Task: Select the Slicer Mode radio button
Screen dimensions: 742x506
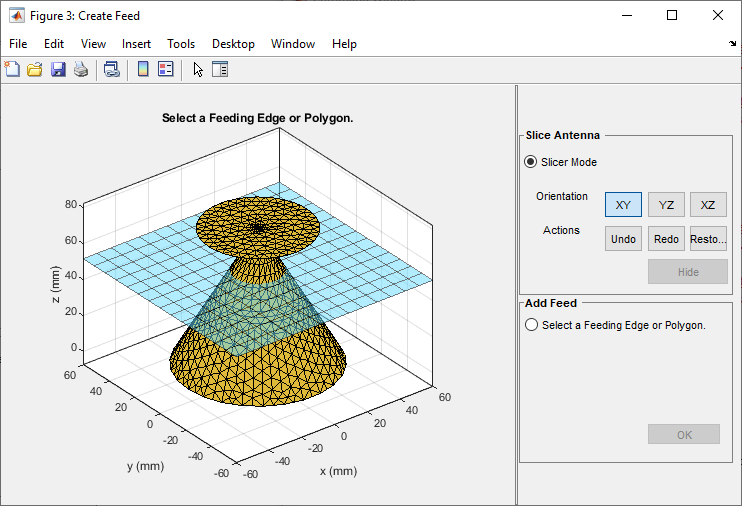Action: [531, 162]
